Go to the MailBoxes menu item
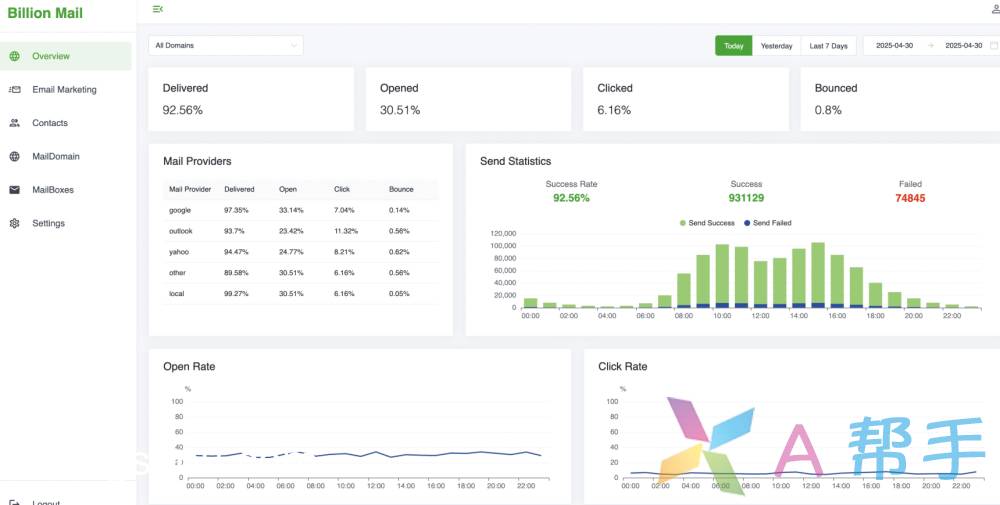This screenshot has height=505, width=1000. 52,190
